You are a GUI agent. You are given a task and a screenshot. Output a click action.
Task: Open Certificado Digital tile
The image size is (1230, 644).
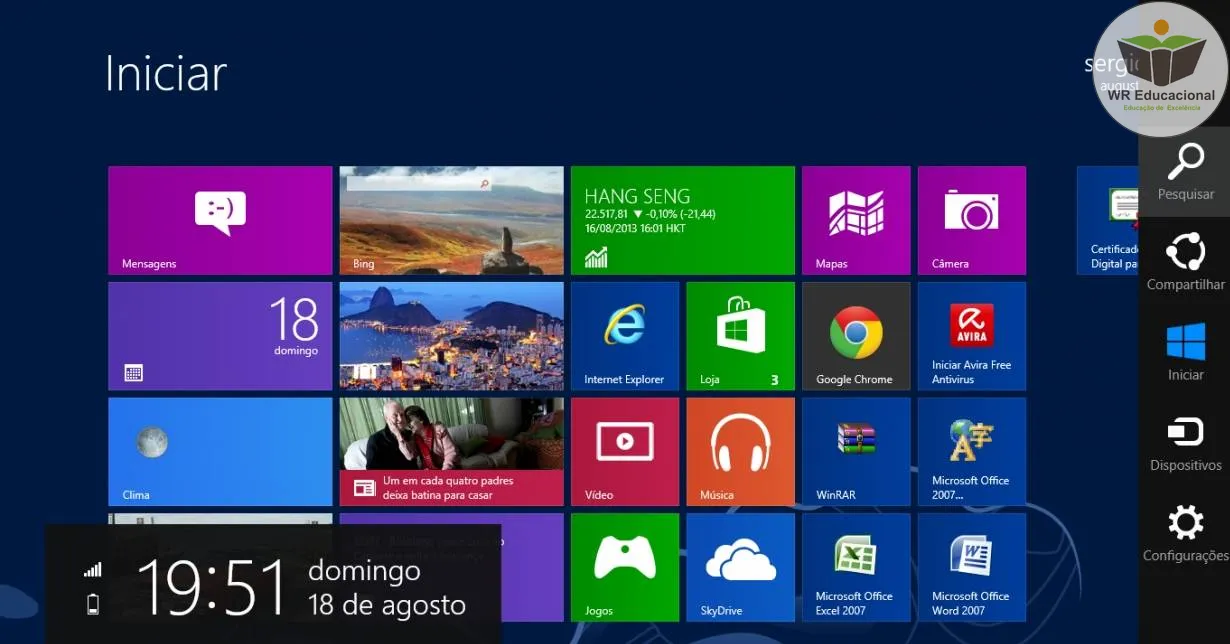click(1108, 220)
